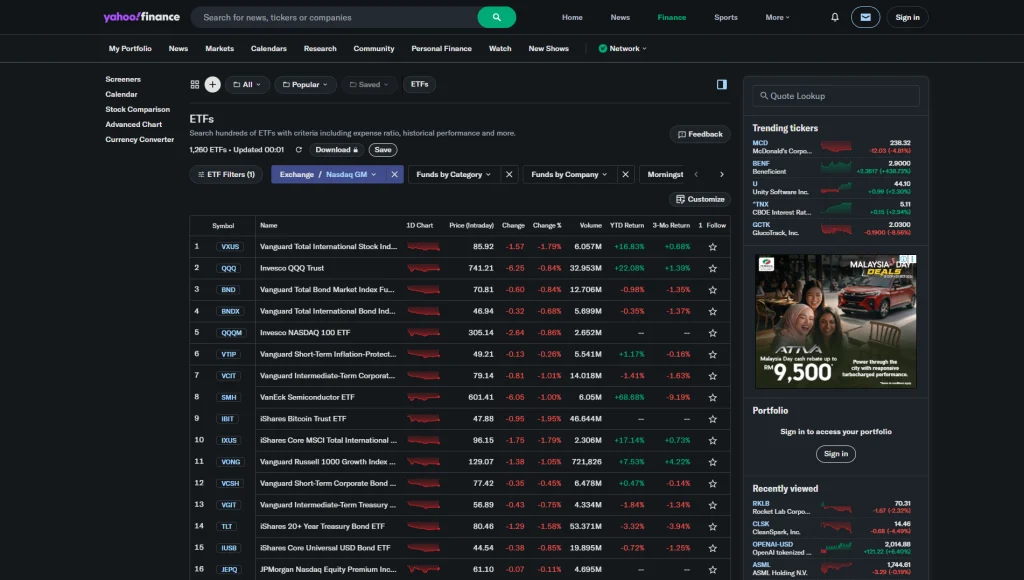Image resolution: width=1024 pixels, height=580 pixels.
Task: Open VanEck Semiconductor ETF name
Action: pyautogui.click(x=307, y=397)
